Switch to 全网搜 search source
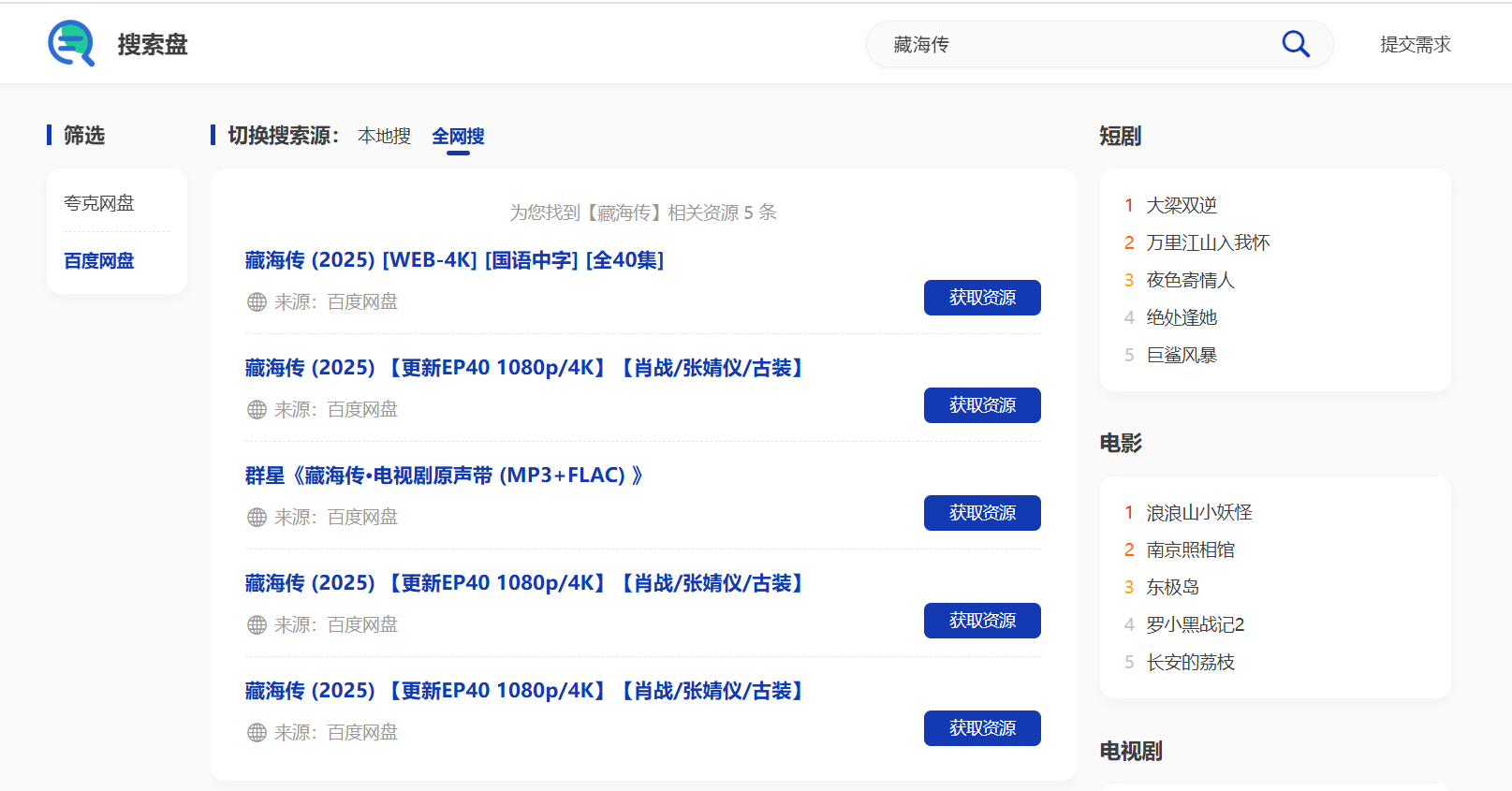 (458, 136)
